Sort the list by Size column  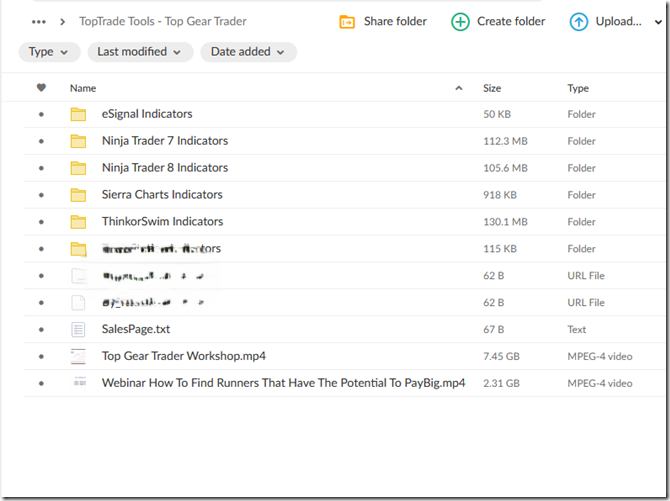(492, 88)
